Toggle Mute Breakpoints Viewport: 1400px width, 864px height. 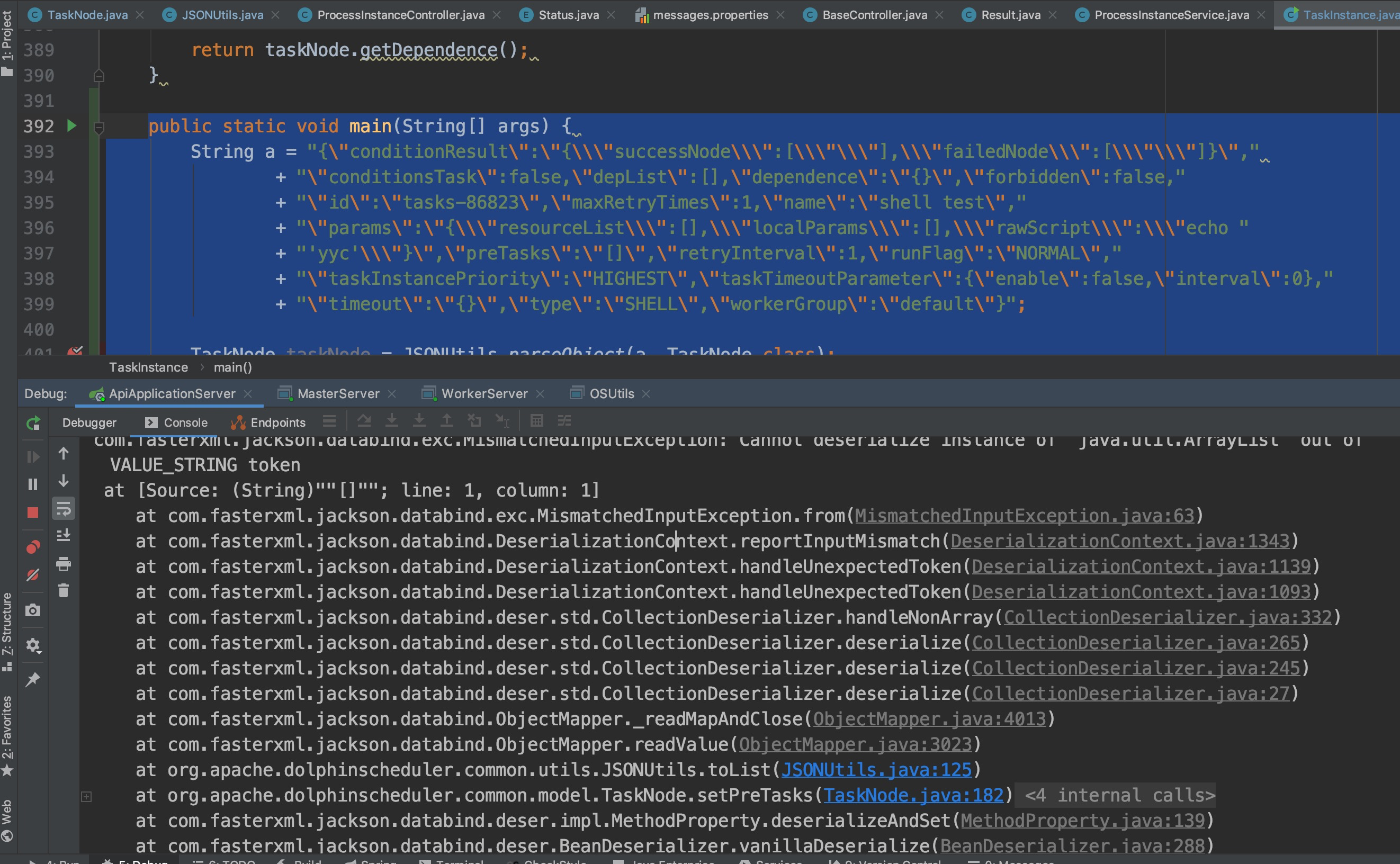pyautogui.click(x=33, y=575)
